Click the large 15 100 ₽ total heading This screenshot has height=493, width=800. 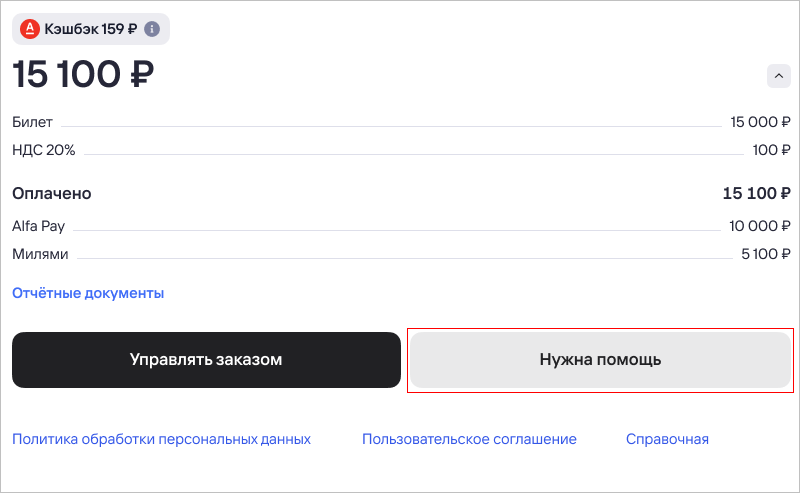83,75
